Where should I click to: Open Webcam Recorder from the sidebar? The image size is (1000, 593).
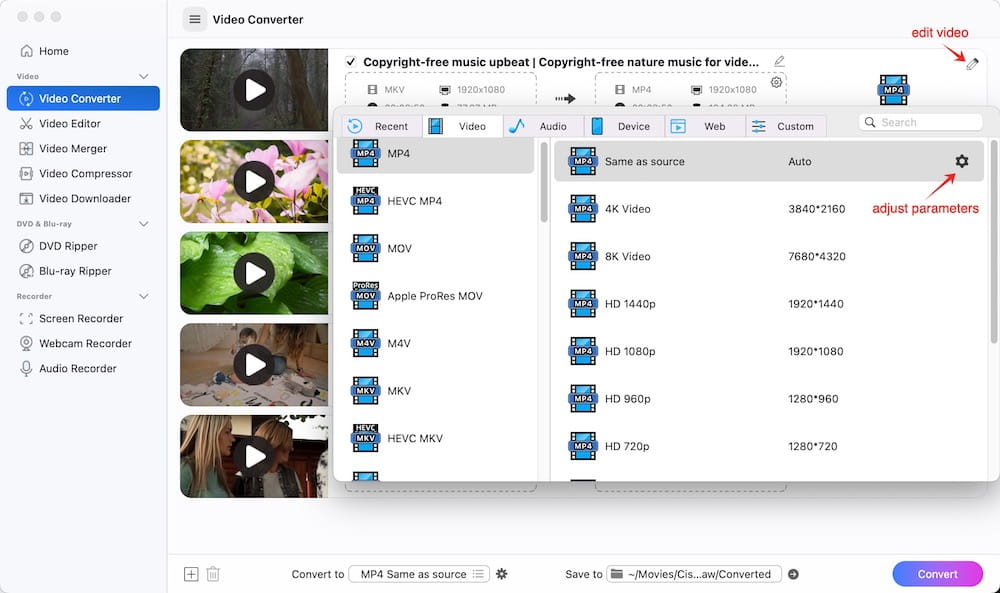coord(75,343)
